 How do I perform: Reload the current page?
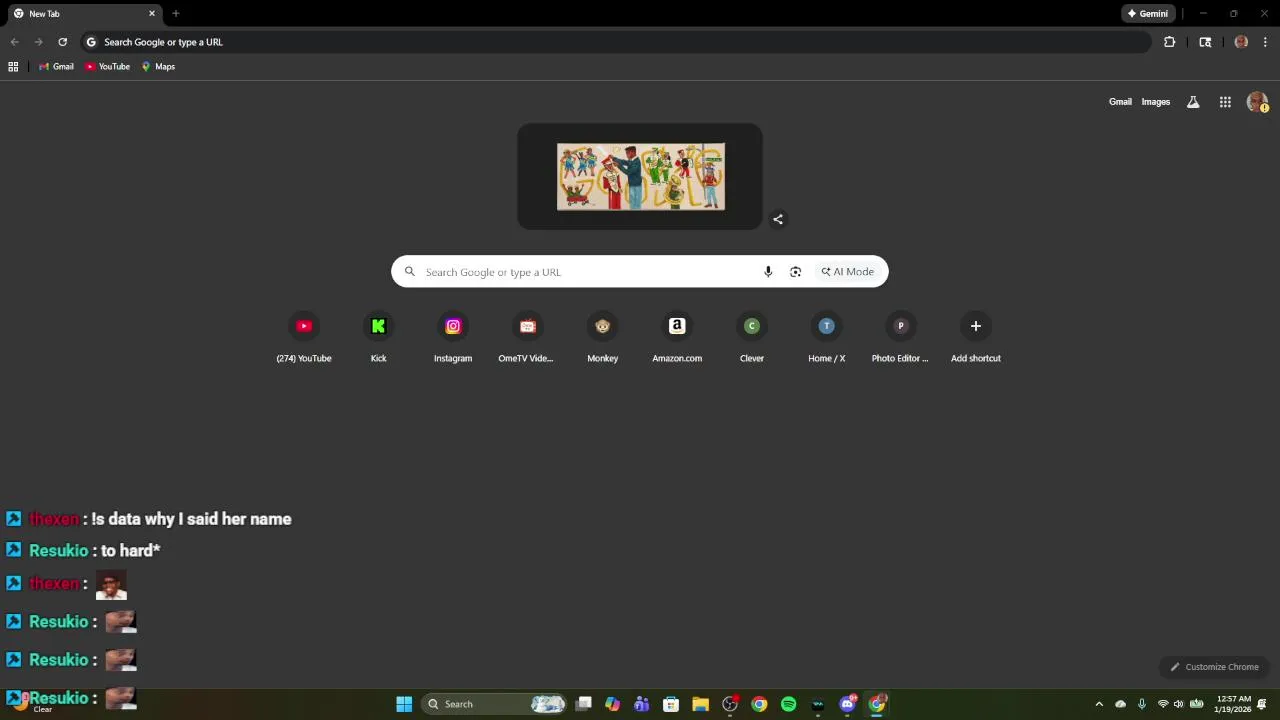[62, 42]
